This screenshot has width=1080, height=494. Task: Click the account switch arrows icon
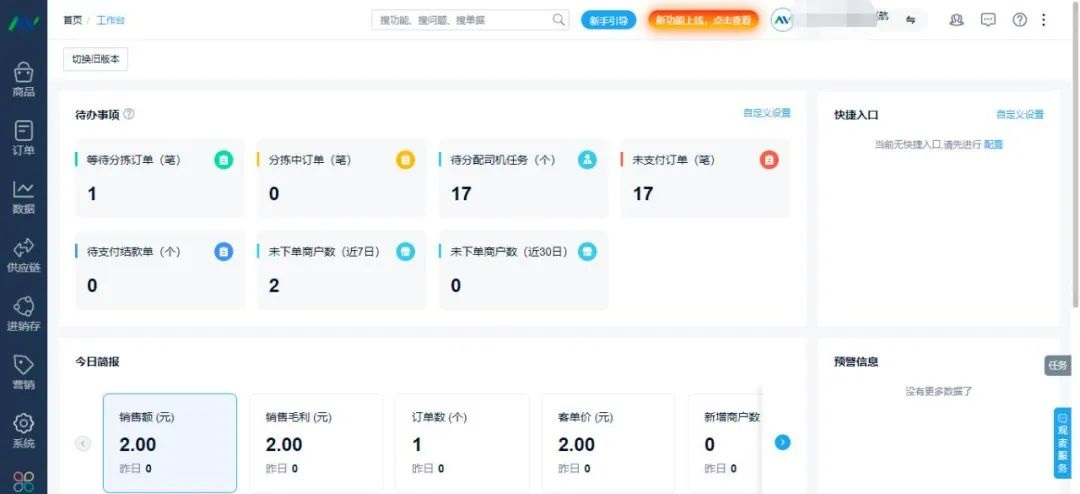(x=911, y=20)
